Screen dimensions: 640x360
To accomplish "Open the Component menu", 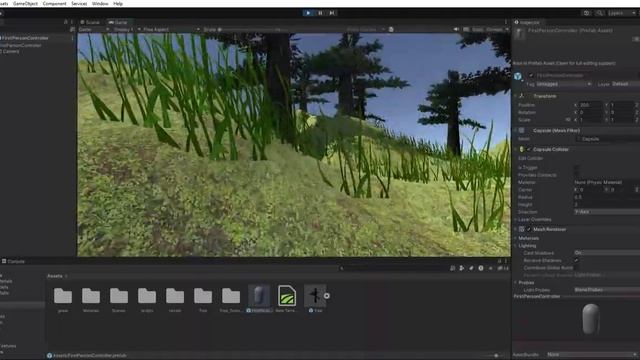I will click(x=54, y=3).
